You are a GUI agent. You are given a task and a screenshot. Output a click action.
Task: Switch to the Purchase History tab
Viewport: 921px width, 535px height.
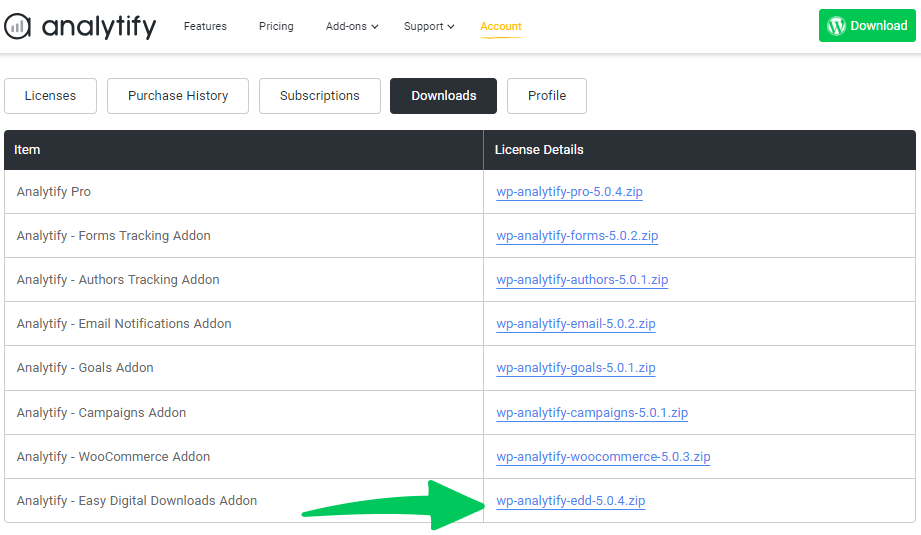tap(178, 96)
